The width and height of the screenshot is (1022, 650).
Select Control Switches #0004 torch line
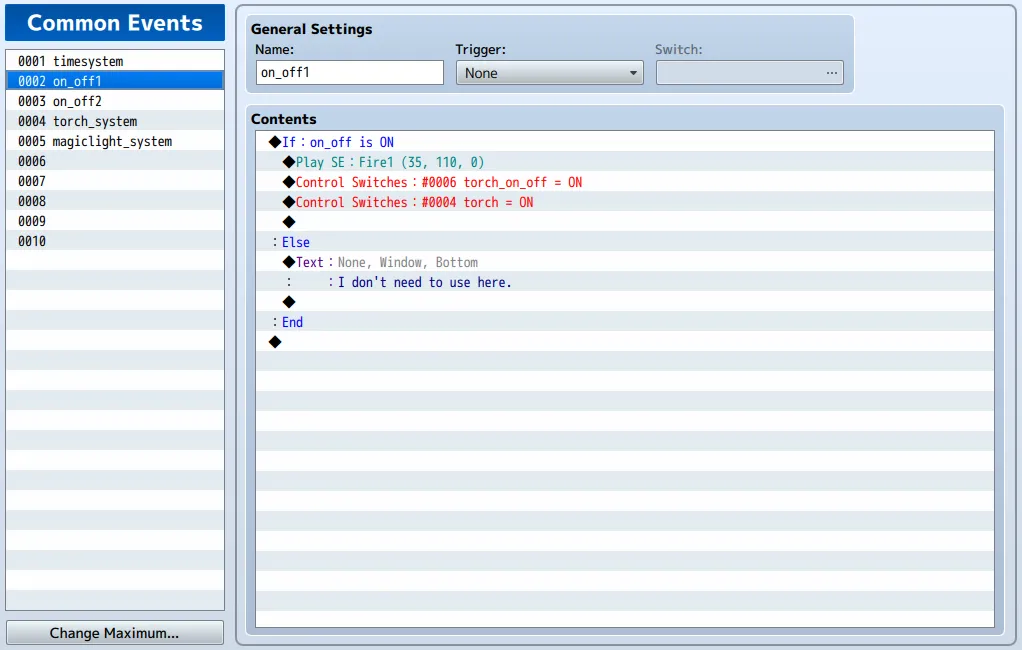point(624,202)
